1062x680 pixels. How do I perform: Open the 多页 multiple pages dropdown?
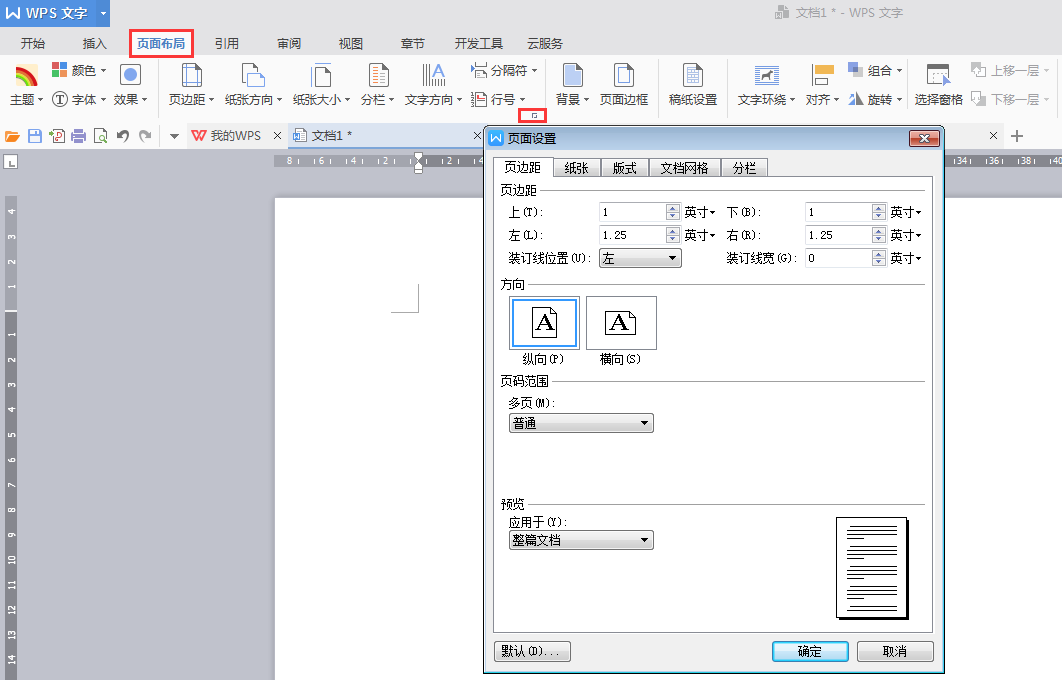point(581,424)
